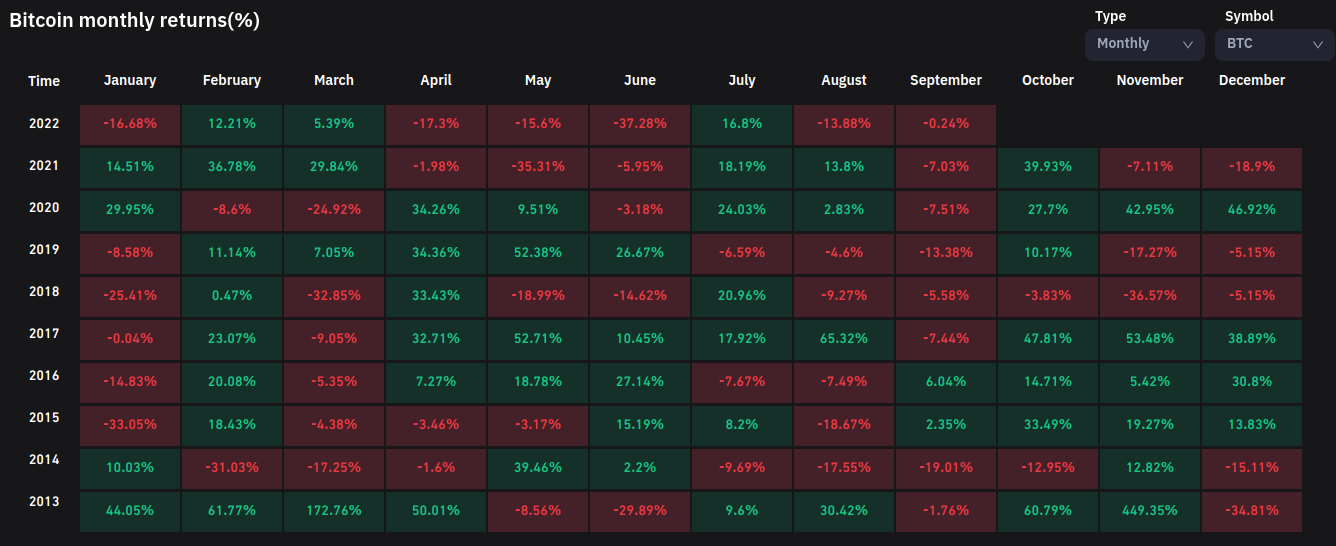
Task: Click the 46.92% December 2020 cell
Action: [x=1252, y=210]
